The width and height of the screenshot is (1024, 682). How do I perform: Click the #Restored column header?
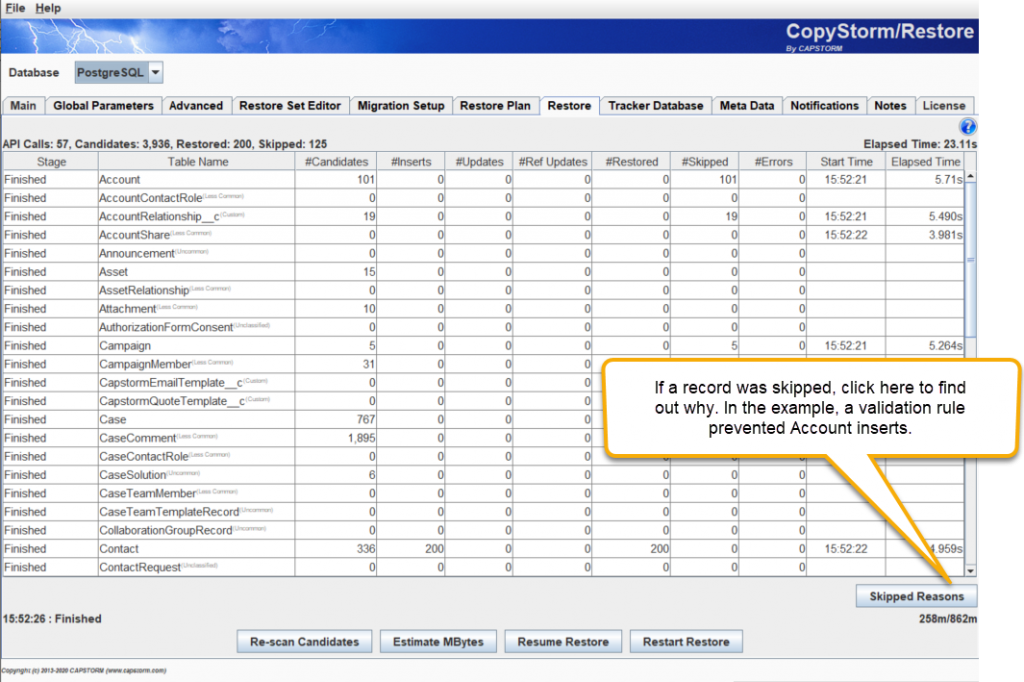point(632,162)
